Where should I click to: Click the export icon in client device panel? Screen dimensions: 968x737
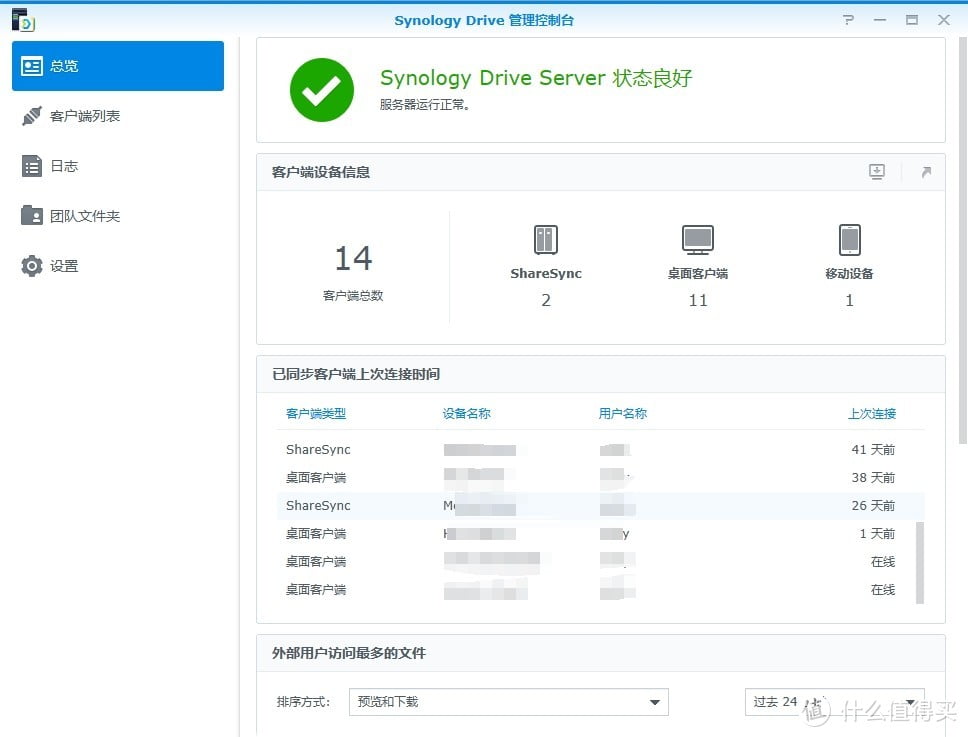877,172
